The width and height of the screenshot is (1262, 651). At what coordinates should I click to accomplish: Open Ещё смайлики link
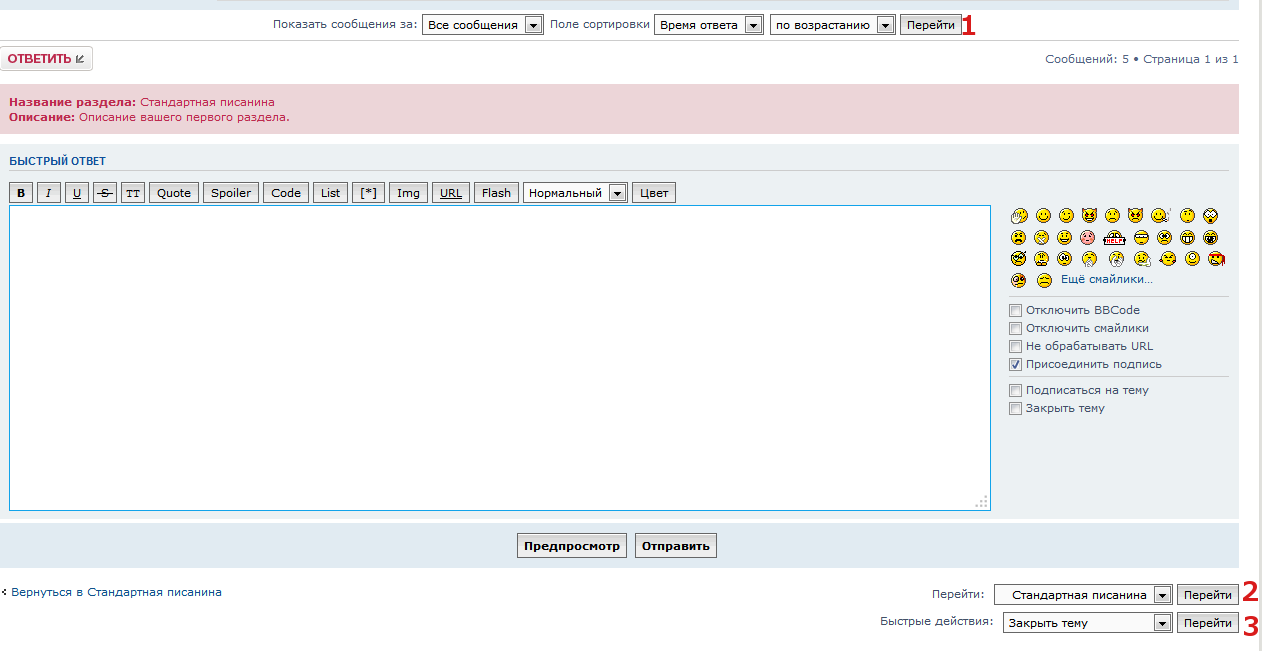1106,280
